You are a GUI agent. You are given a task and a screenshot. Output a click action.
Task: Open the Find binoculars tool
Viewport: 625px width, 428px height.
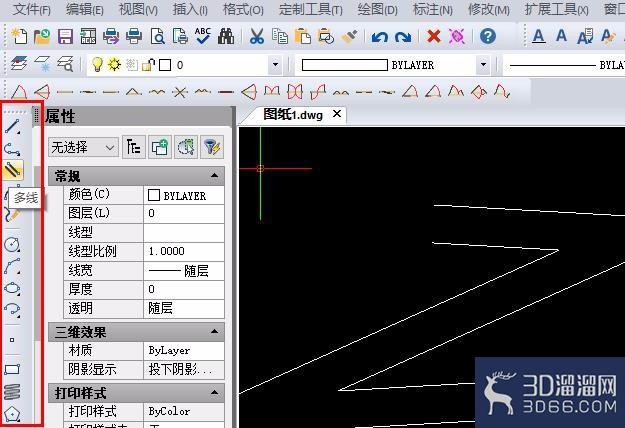[x=226, y=36]
